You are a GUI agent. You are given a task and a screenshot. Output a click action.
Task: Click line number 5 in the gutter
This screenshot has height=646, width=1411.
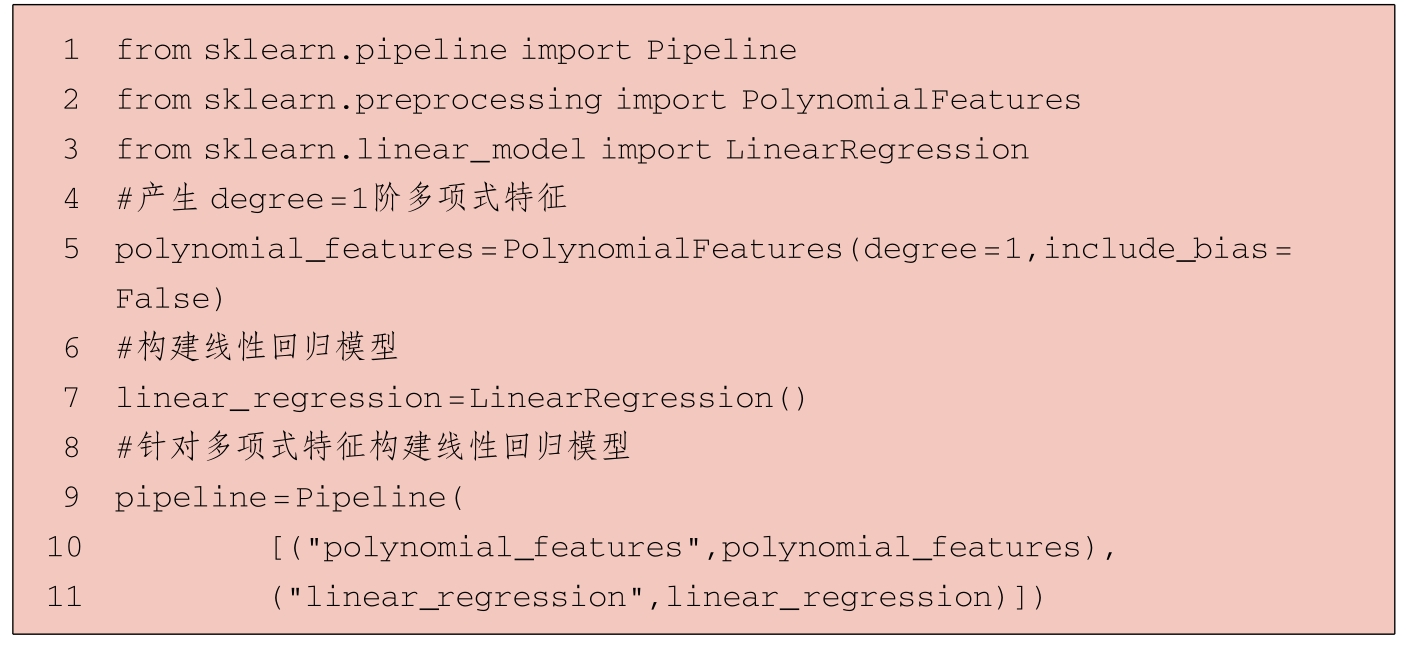pyautogui.click(x=70, y=249)
